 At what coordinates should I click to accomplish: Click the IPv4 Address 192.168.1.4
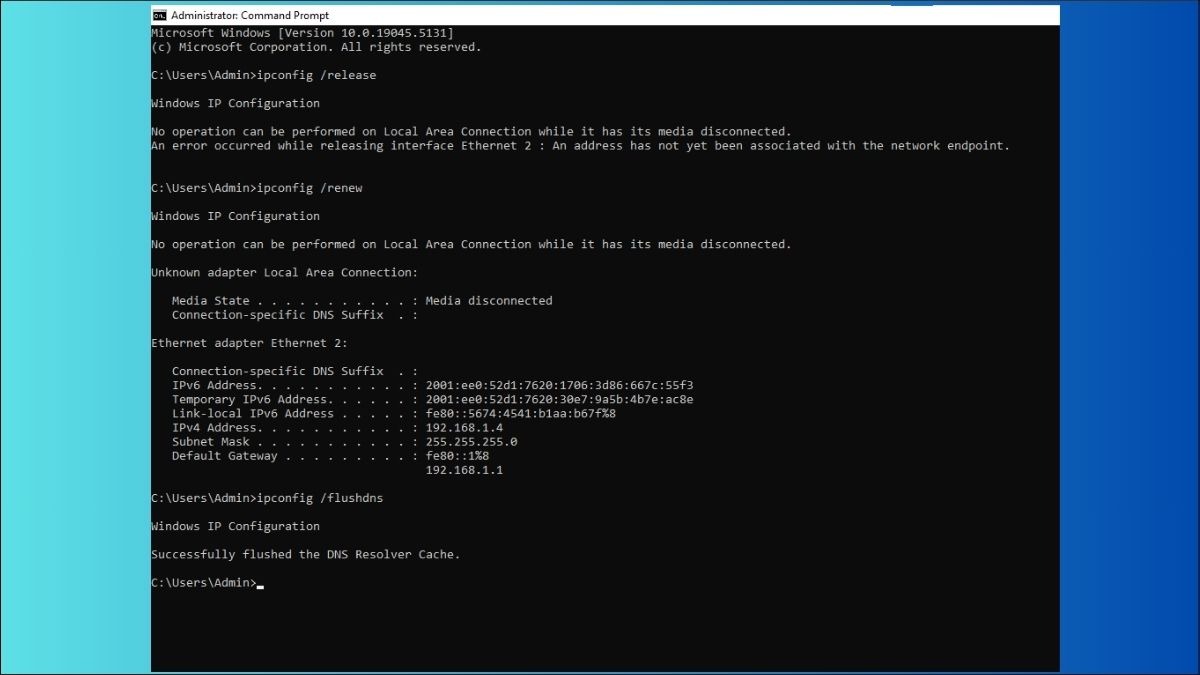[464, 427]
